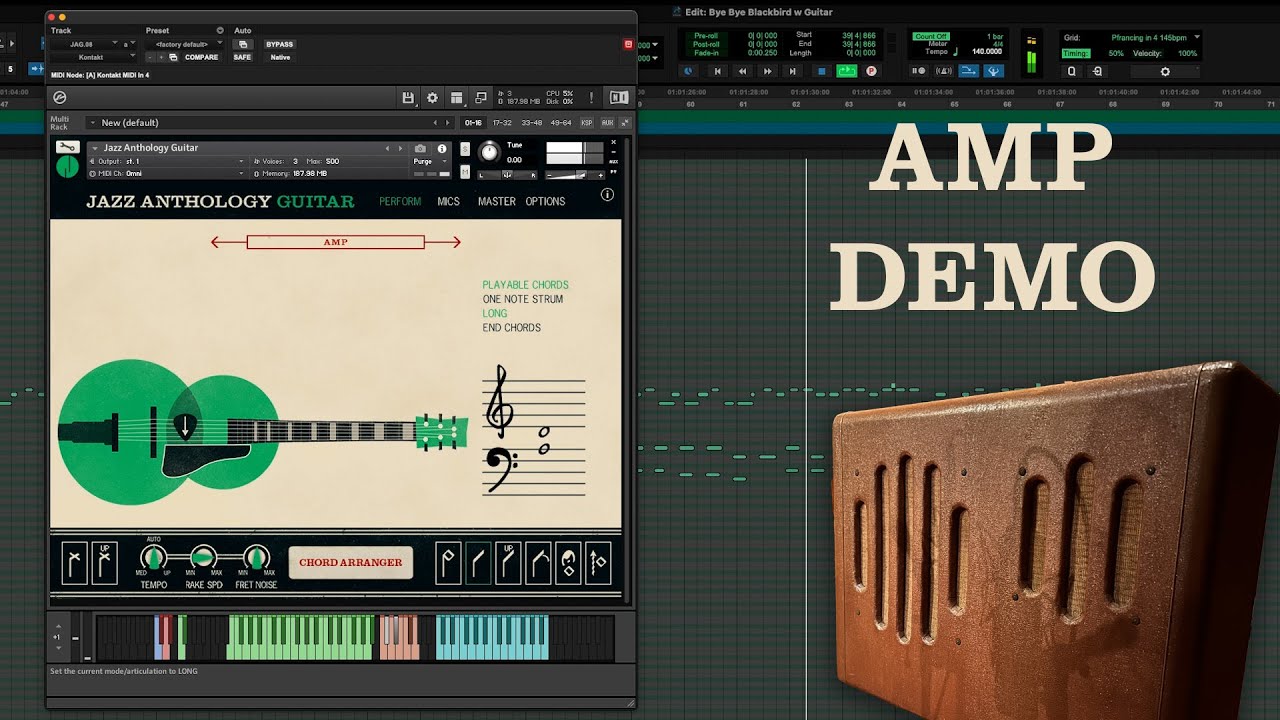Viewport: 1280px width, 720px height.
Task: Click Pro Tools fast forward button
Action: click(x=768, y=71)
